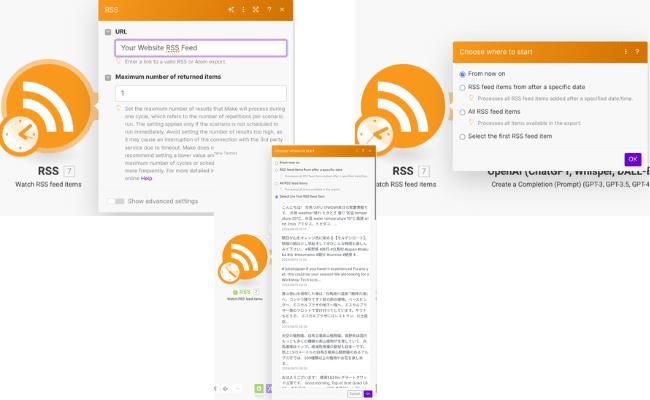Select From now on in the large dialog
Image resolution: width=650 pixels, height=400 pixels.
(462, 74)
